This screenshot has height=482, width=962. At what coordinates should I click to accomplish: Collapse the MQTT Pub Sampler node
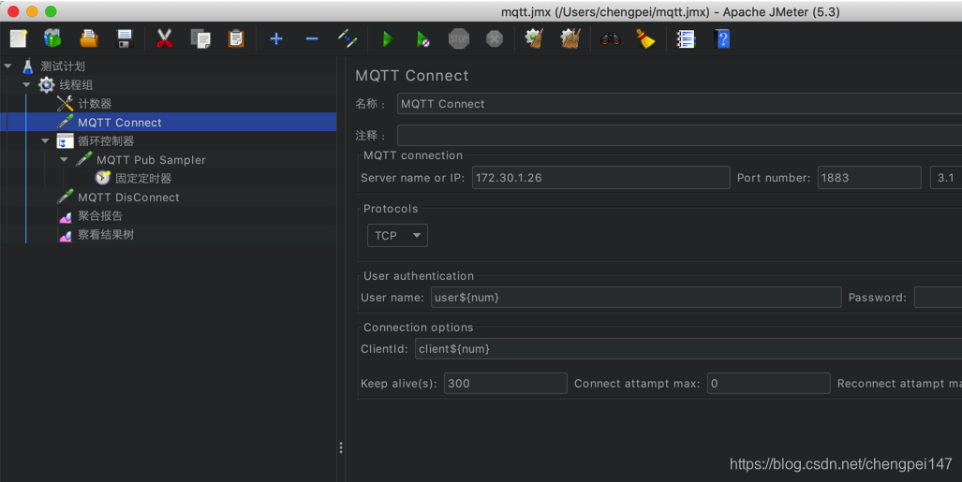(64, 159)
